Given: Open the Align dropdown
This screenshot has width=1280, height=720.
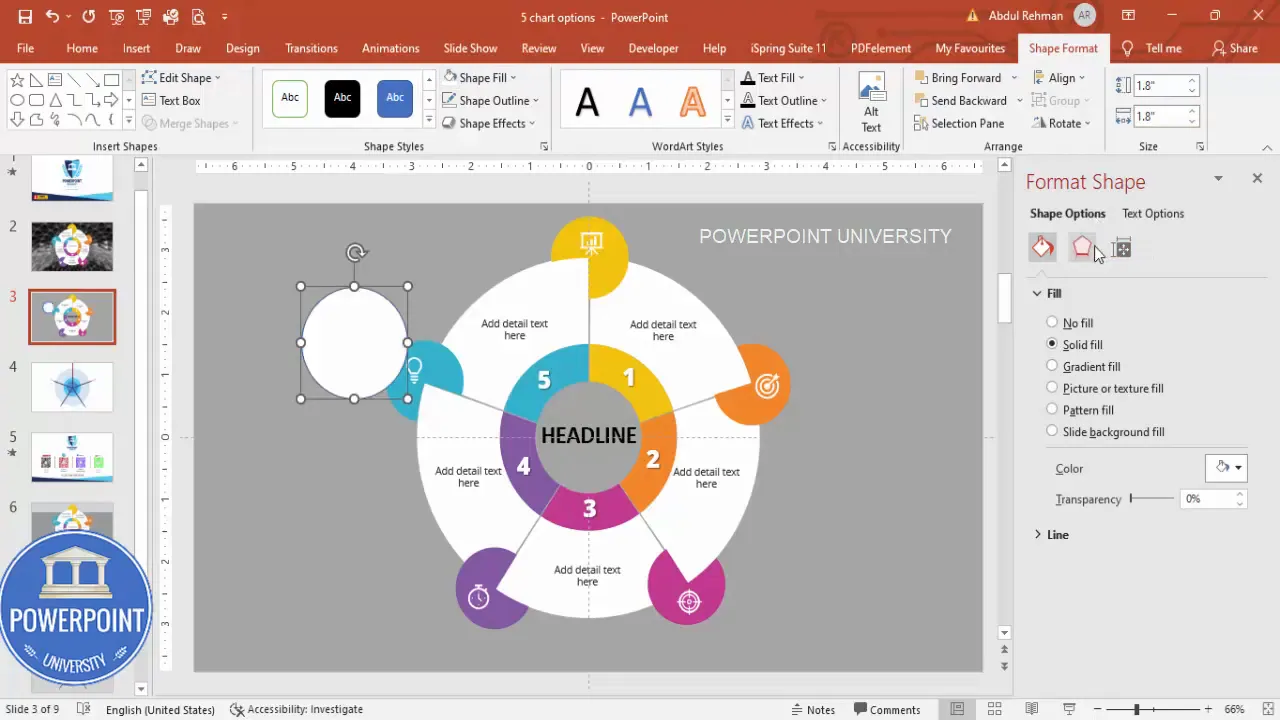Looking at the screenshot, I should coord(1058,77).
